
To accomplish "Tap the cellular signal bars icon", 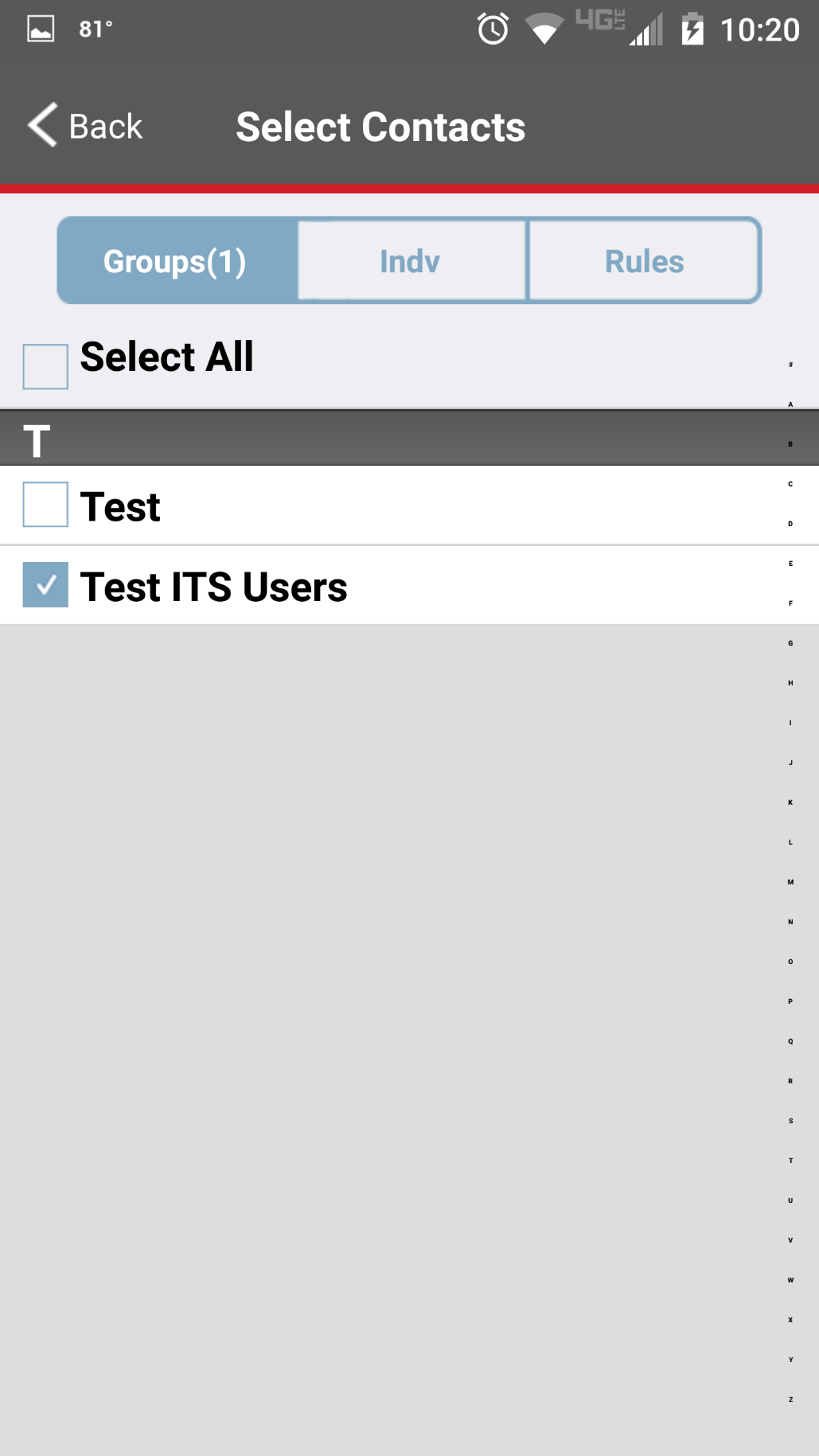I will 646,31.
